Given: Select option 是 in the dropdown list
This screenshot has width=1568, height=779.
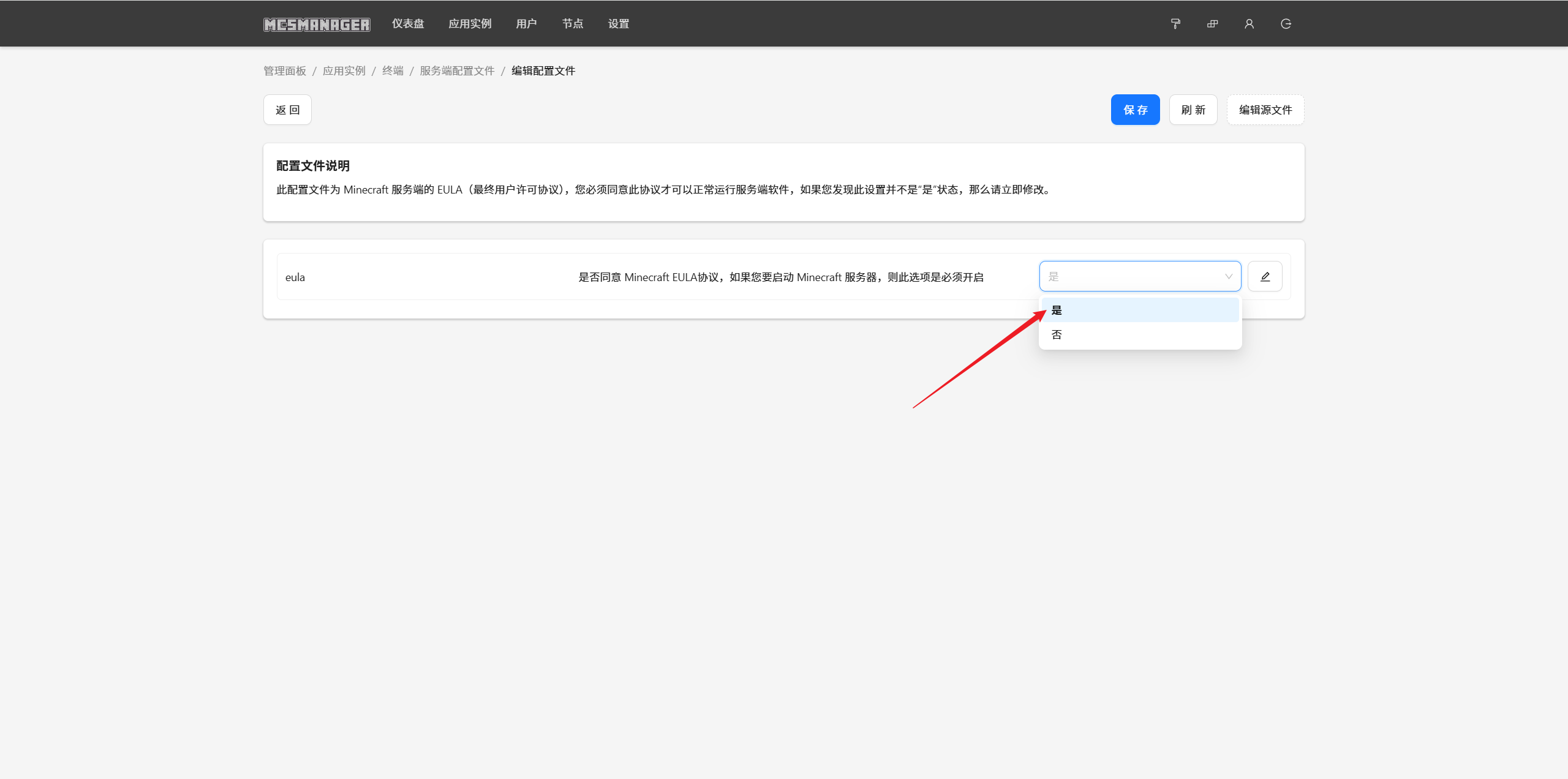Looking at the screenshot, I should 1140,310.
